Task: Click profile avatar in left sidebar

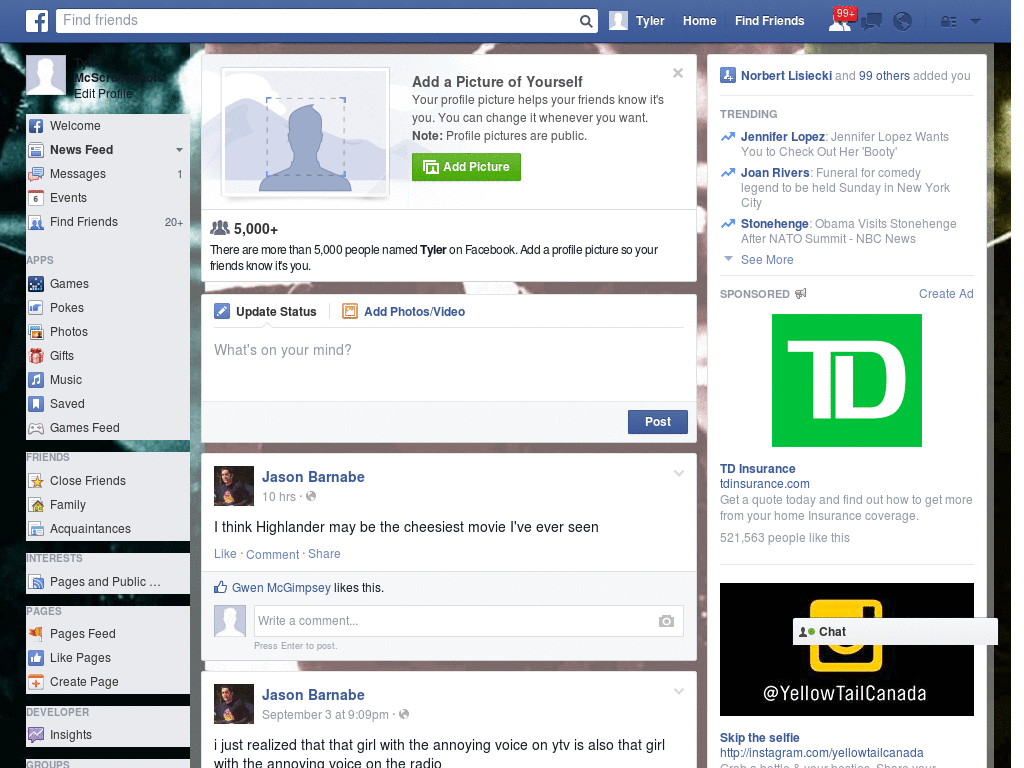Action: [x=46, y=75]
